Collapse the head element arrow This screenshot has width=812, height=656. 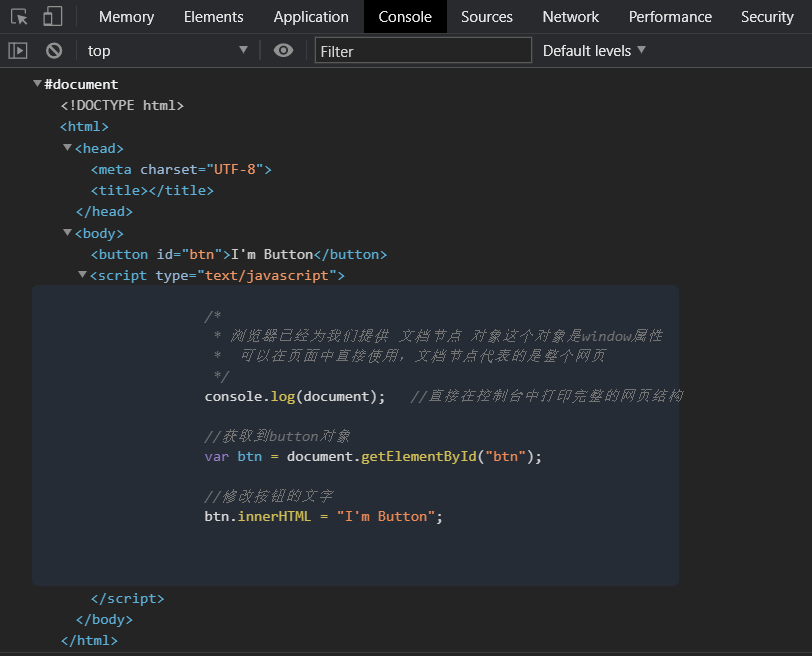67,148
